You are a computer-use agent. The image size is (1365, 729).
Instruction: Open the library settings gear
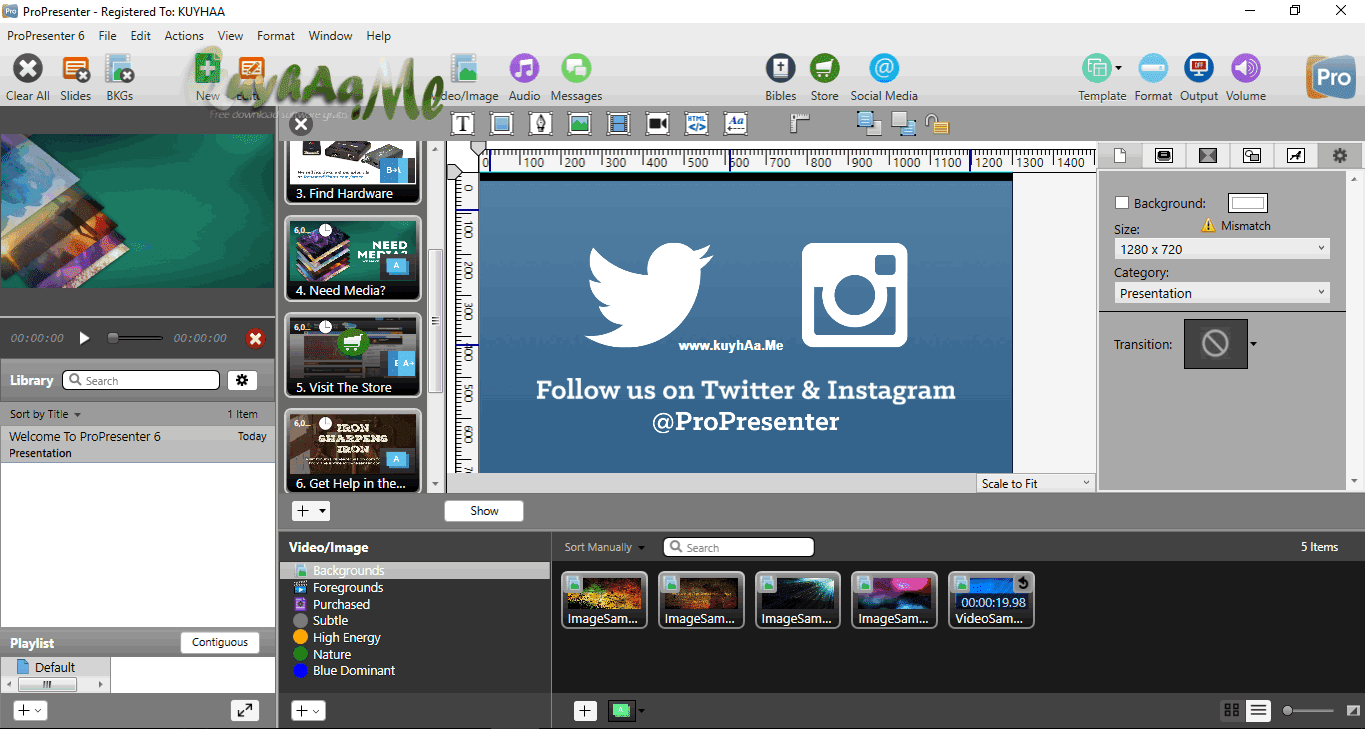click(242, 380)
